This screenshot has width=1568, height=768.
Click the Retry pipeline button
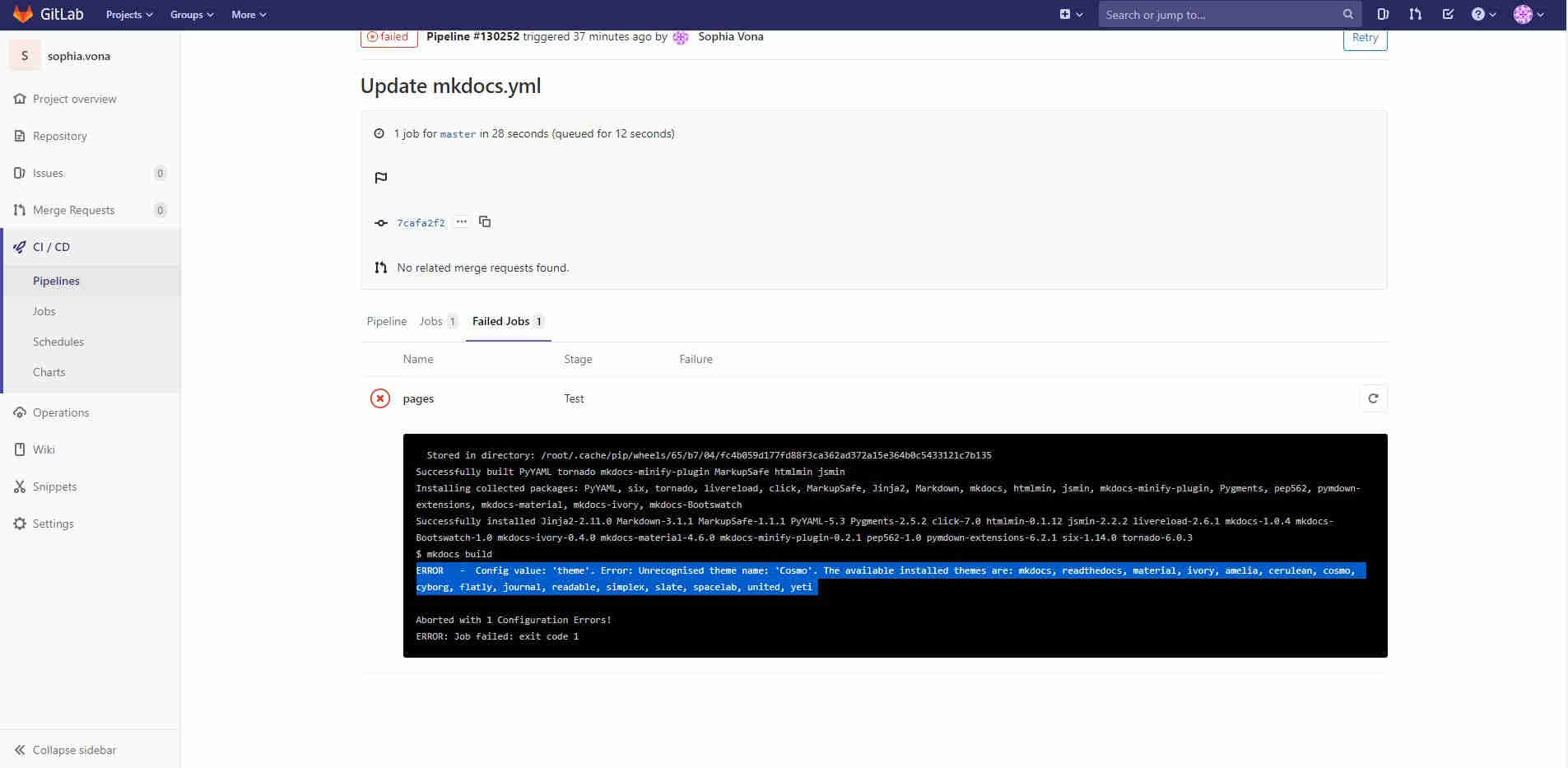coord(1365,38)
